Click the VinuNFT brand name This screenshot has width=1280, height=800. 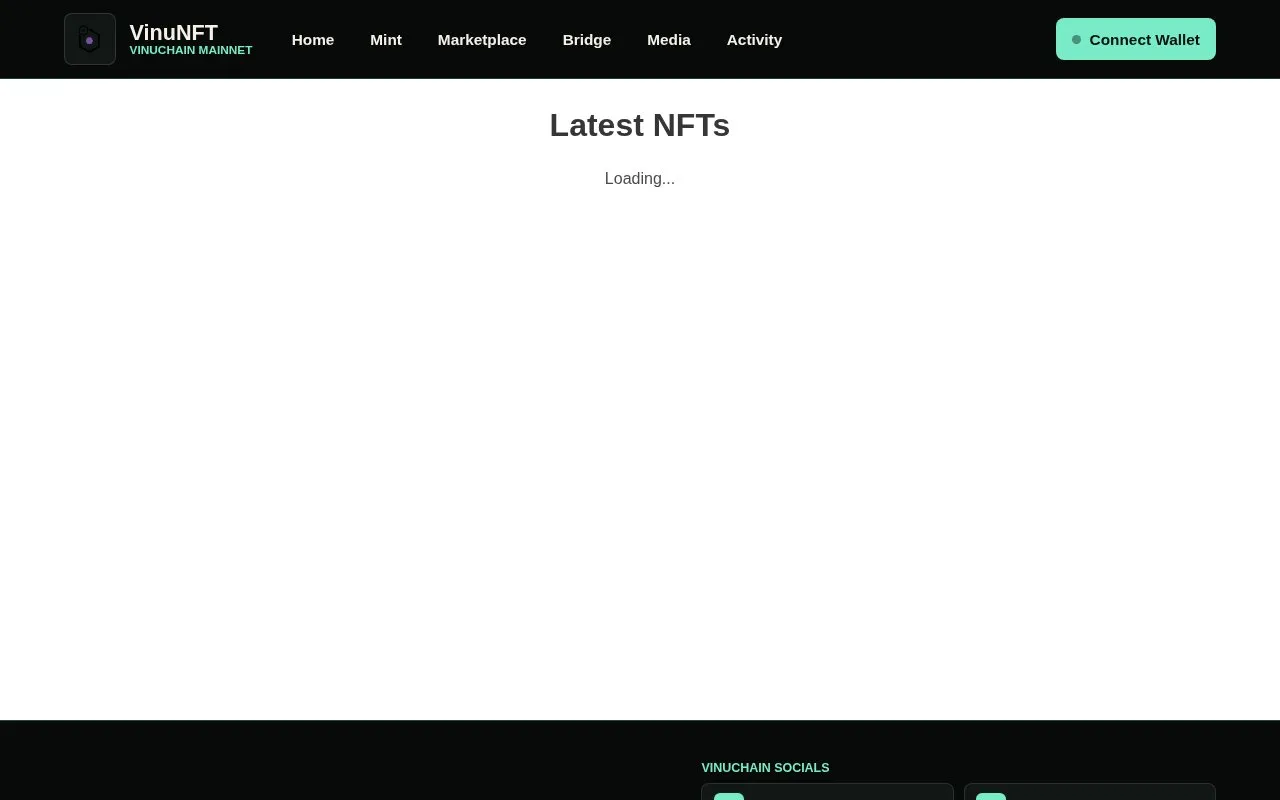click(174, 32)
